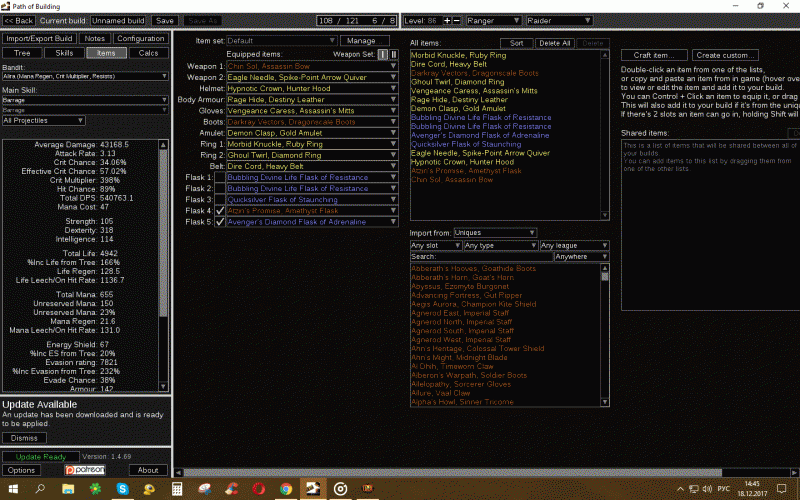
Task: Open the white circle taskbar app icon
Action: click(340, 489)
